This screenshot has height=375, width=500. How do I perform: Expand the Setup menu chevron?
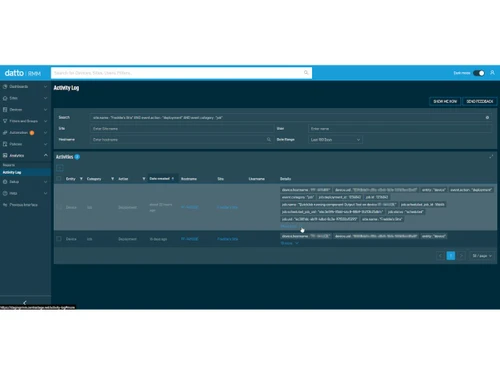(45, 182)
